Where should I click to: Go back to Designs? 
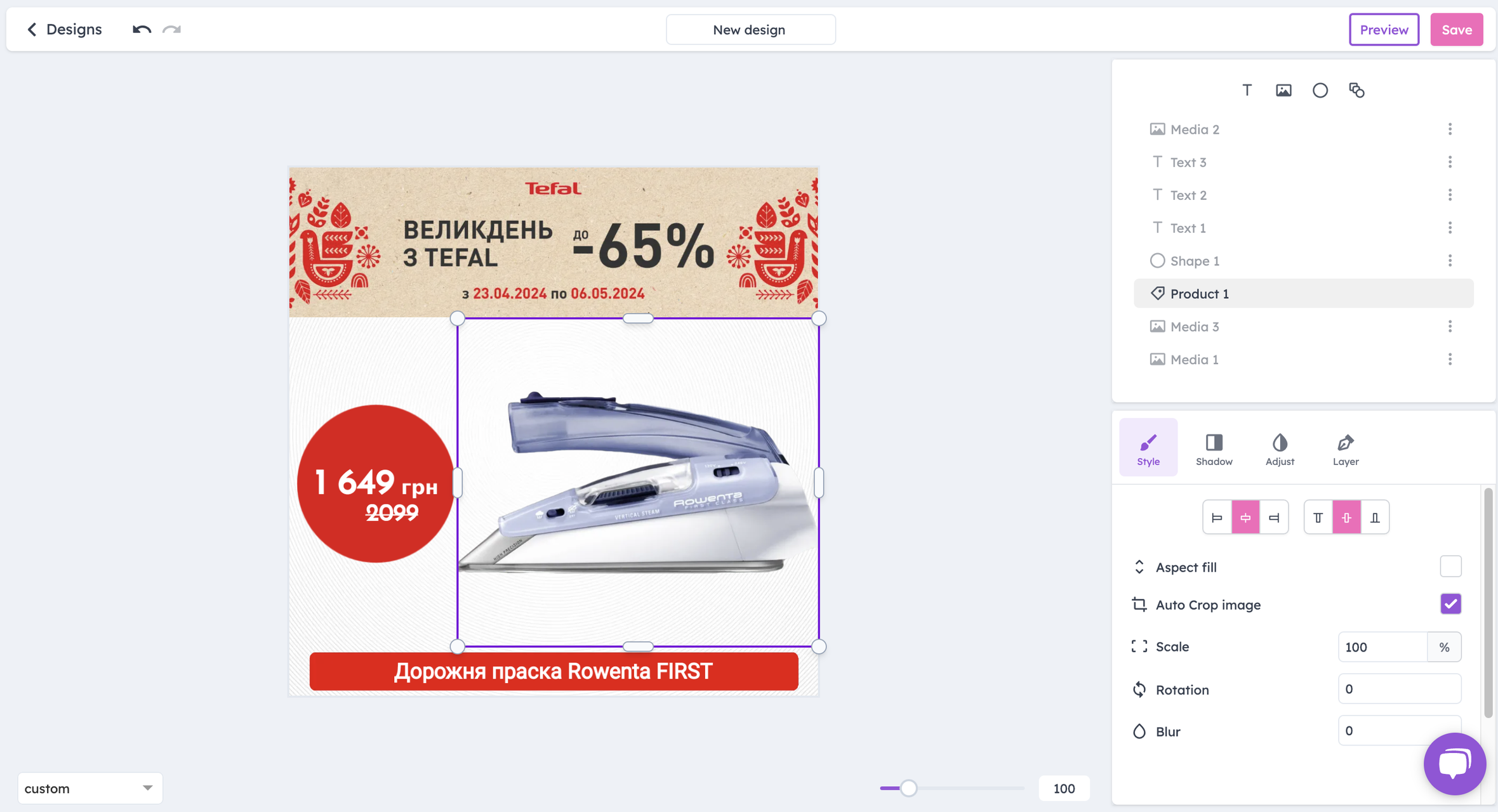[x=64, y=29]
